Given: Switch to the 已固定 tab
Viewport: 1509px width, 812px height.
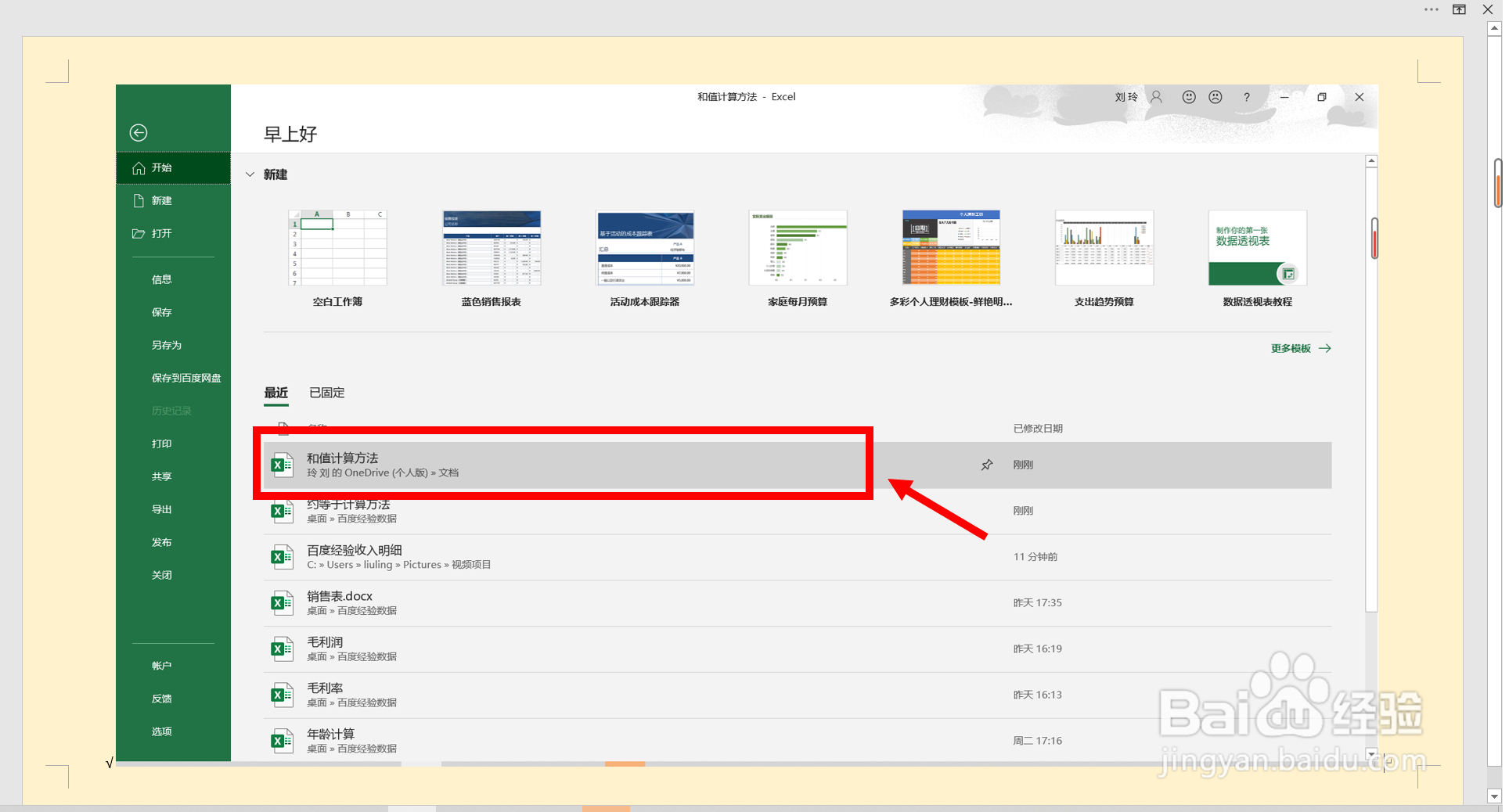Looking at the screenshot, I should coord(327,393).
